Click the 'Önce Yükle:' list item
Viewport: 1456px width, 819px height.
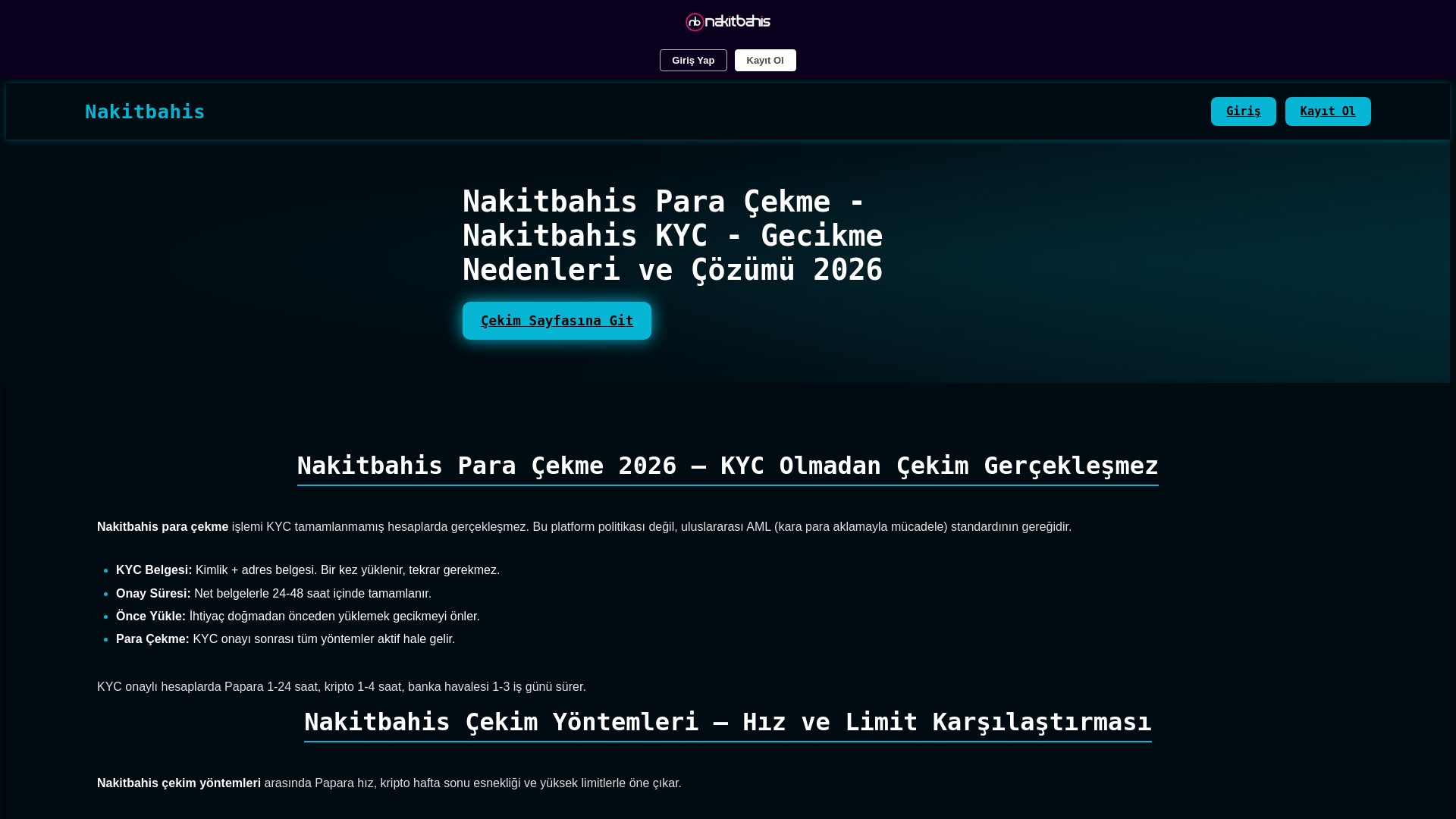(x=298, y=616)
